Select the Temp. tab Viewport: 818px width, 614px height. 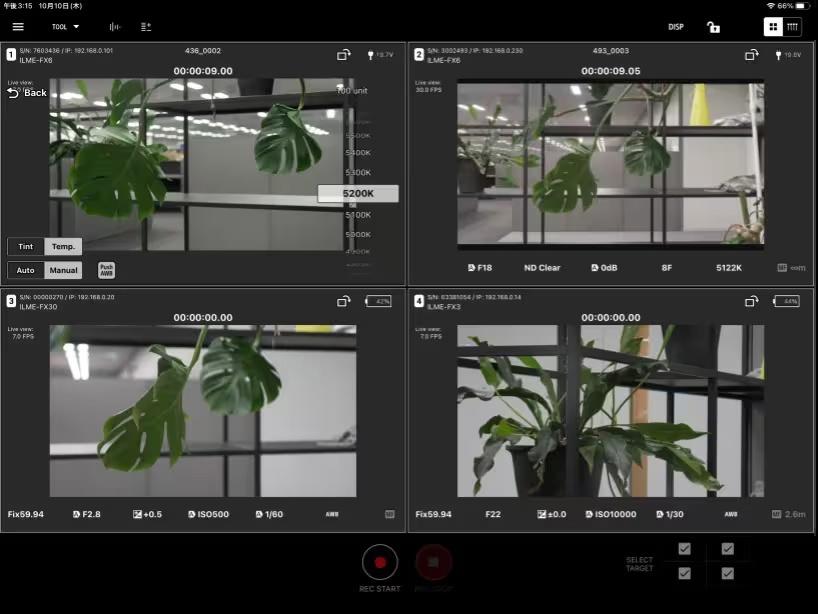coord(63,246)
